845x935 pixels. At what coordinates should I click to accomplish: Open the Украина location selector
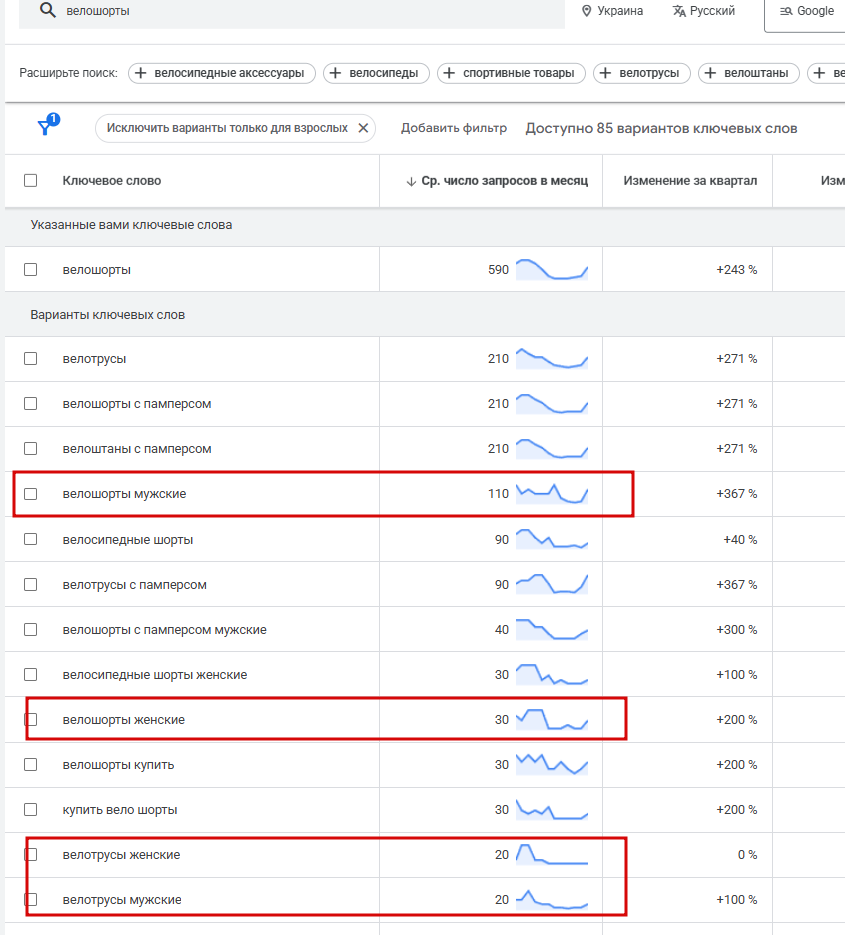pyautogui.click(x=612, y=11)
